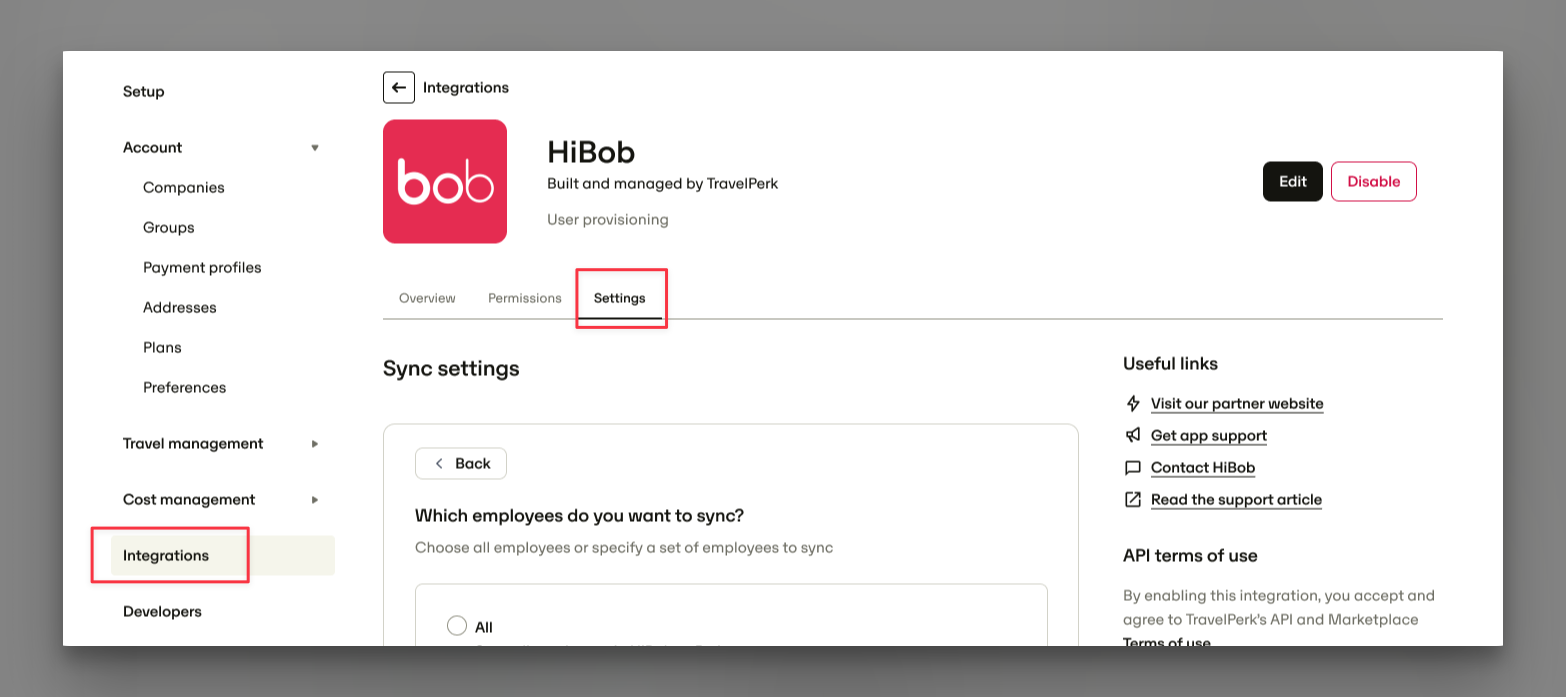Click Which employees do you want to sync
The width and height of the screenshot is (1566, 697).
point(580,516)
